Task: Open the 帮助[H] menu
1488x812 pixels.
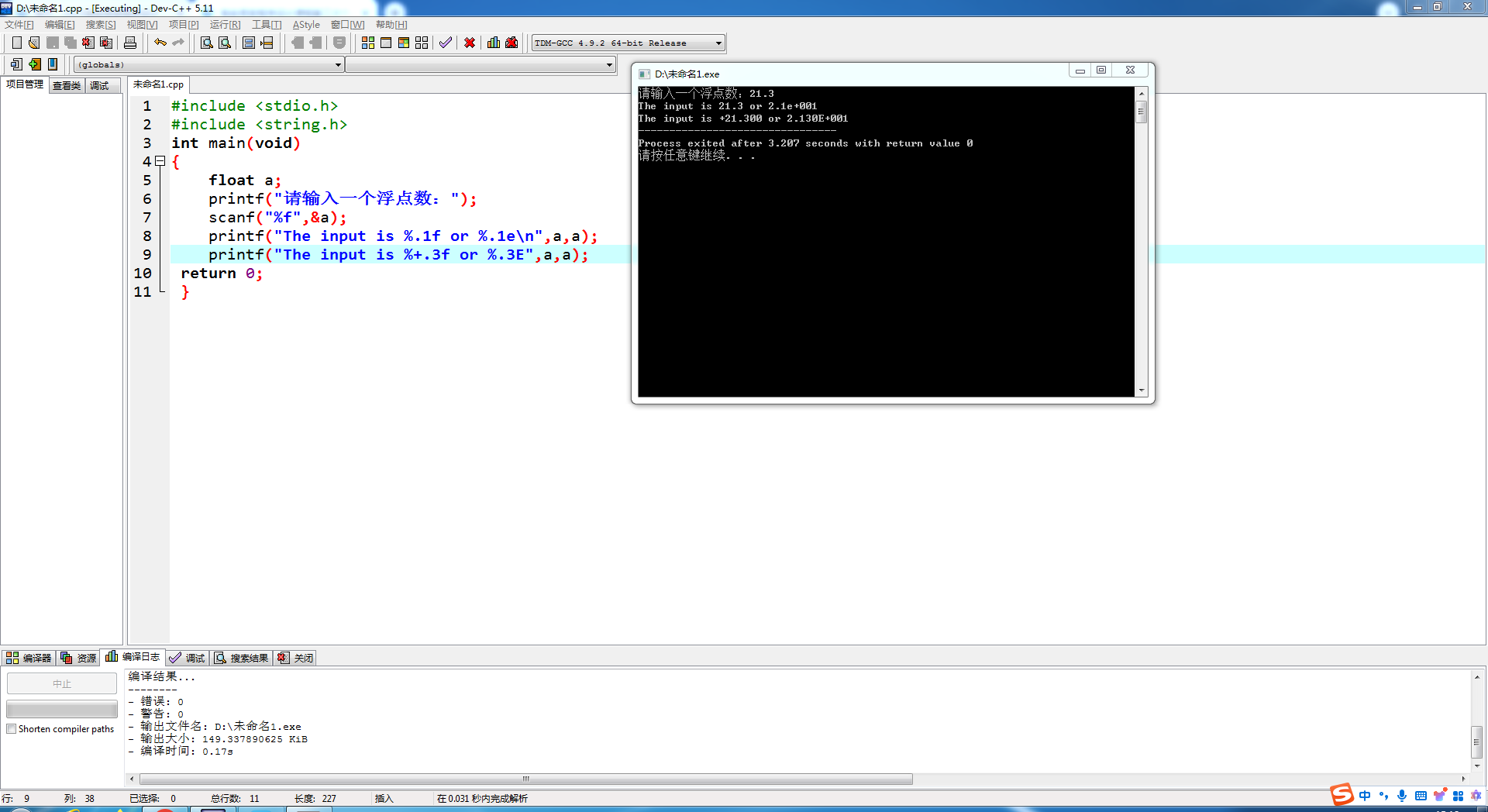Action: pos(391,25)
